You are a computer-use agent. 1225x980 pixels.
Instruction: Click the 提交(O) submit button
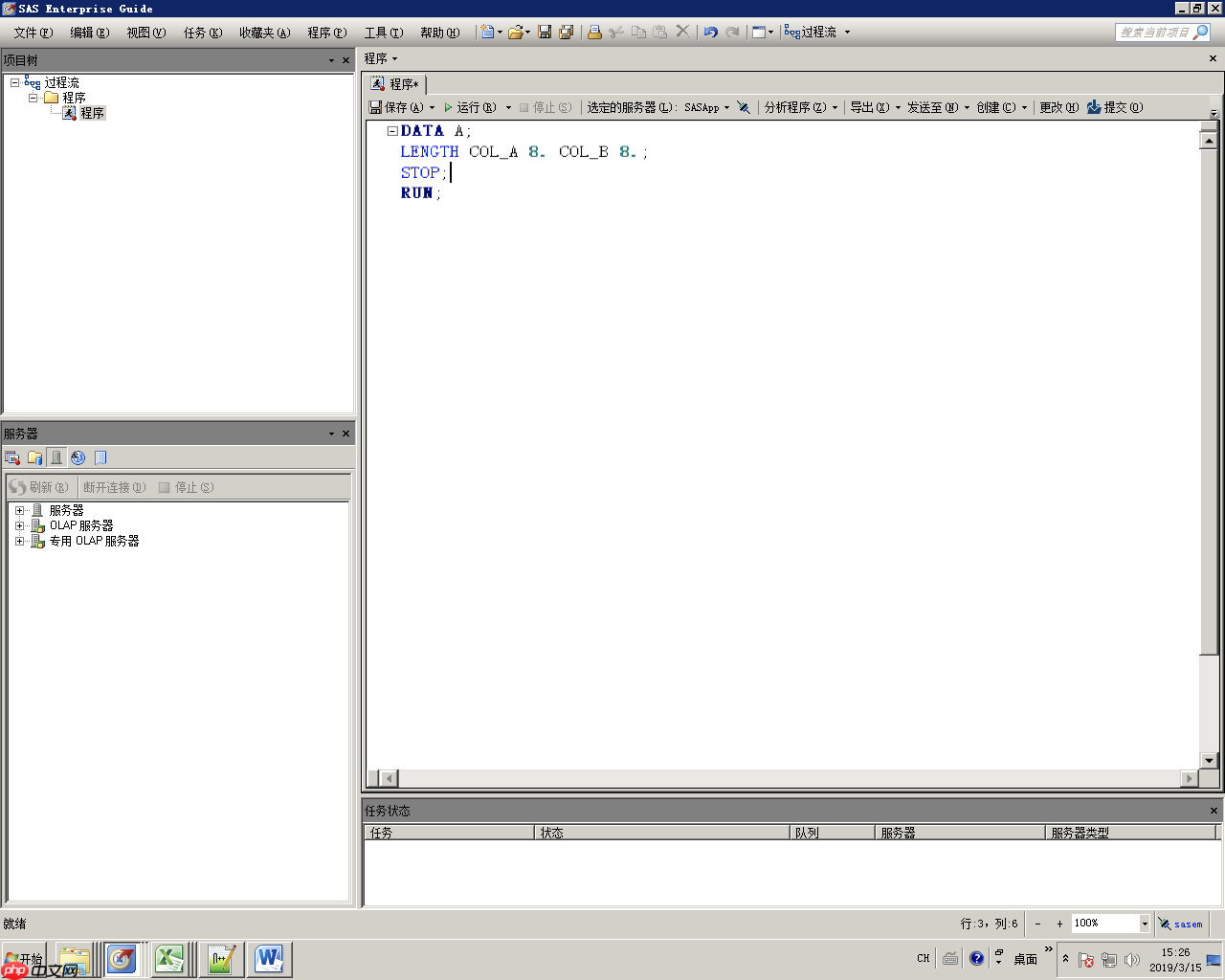click(1115, 107)
